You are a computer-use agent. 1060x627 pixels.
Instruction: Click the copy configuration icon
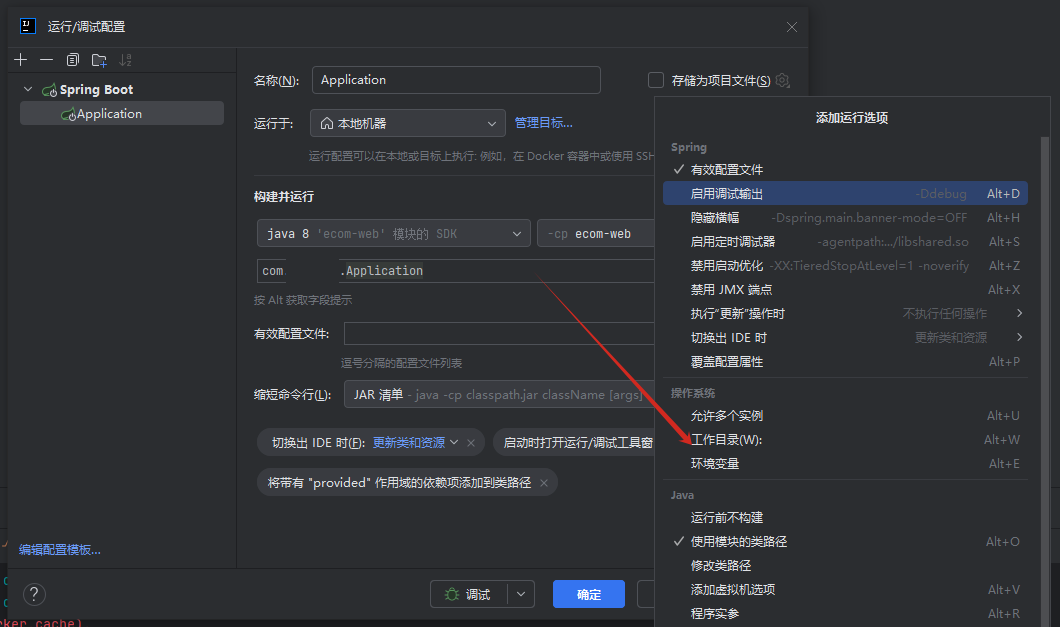73,60
